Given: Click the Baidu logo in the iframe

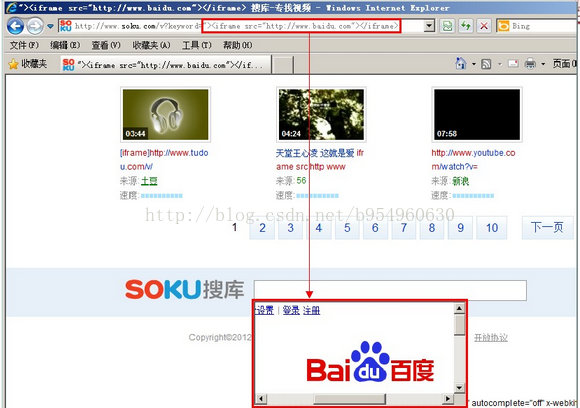Looking at the screenshot, I should coord(370,362).
